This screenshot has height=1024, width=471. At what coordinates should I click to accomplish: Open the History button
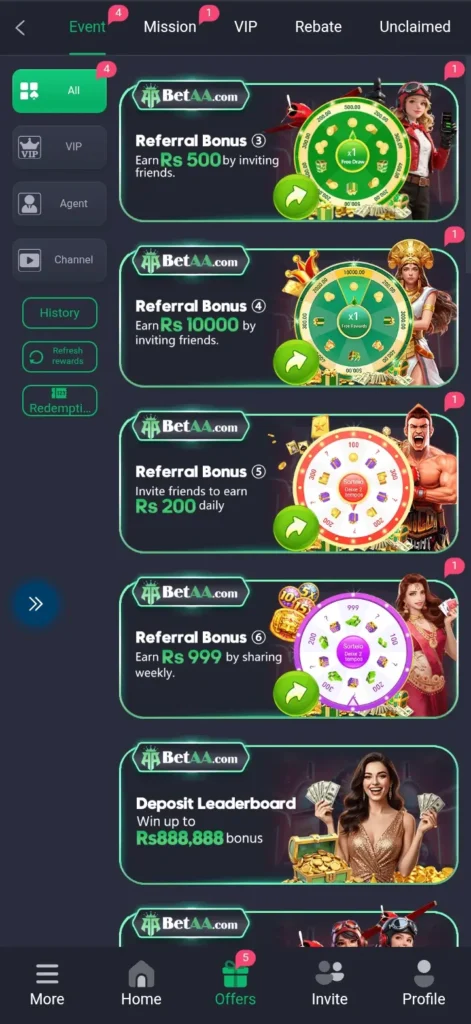[59, 313]
